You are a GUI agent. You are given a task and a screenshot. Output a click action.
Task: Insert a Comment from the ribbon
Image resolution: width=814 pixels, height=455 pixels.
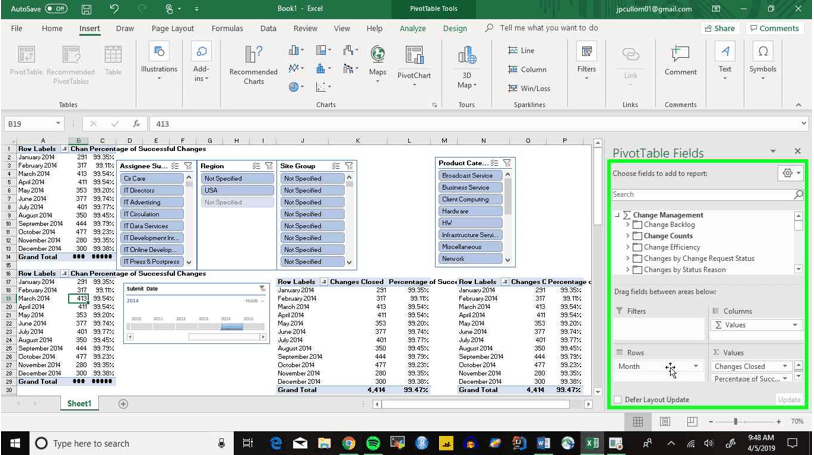680,60
